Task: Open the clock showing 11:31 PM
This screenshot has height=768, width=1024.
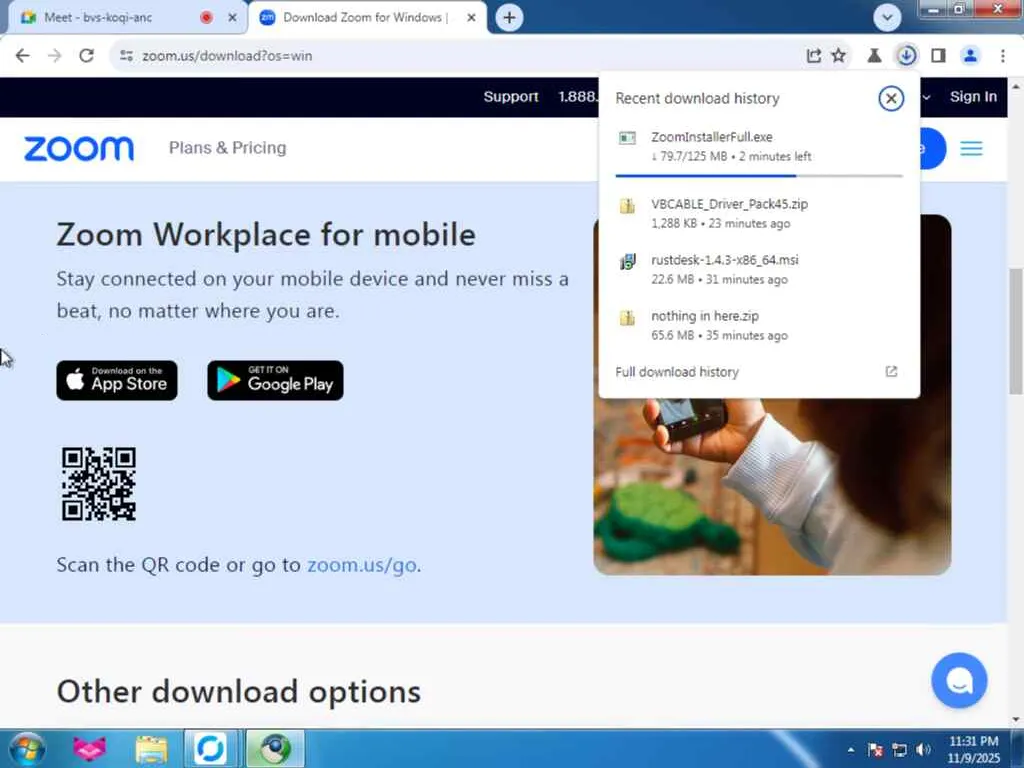Action: (973, 749)
